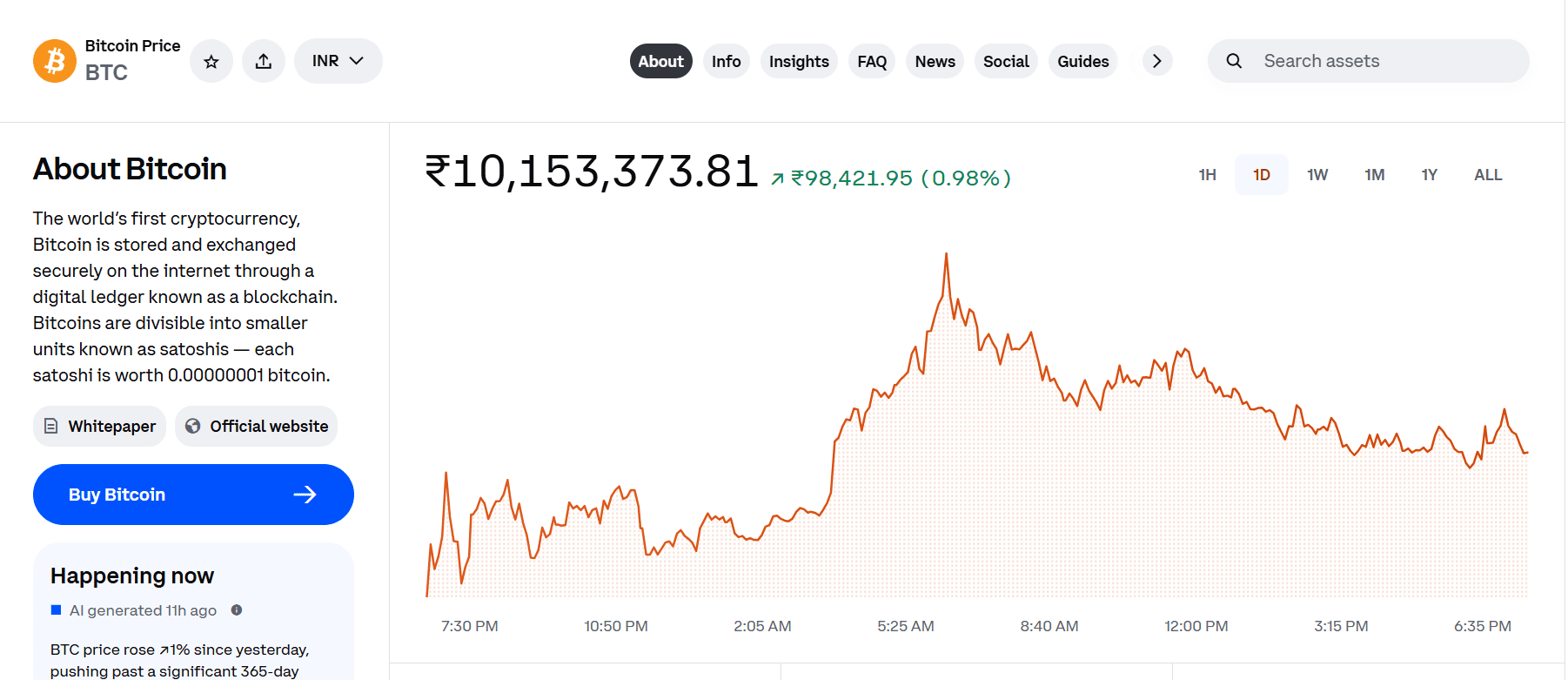Open the News tab

point(935,62)
